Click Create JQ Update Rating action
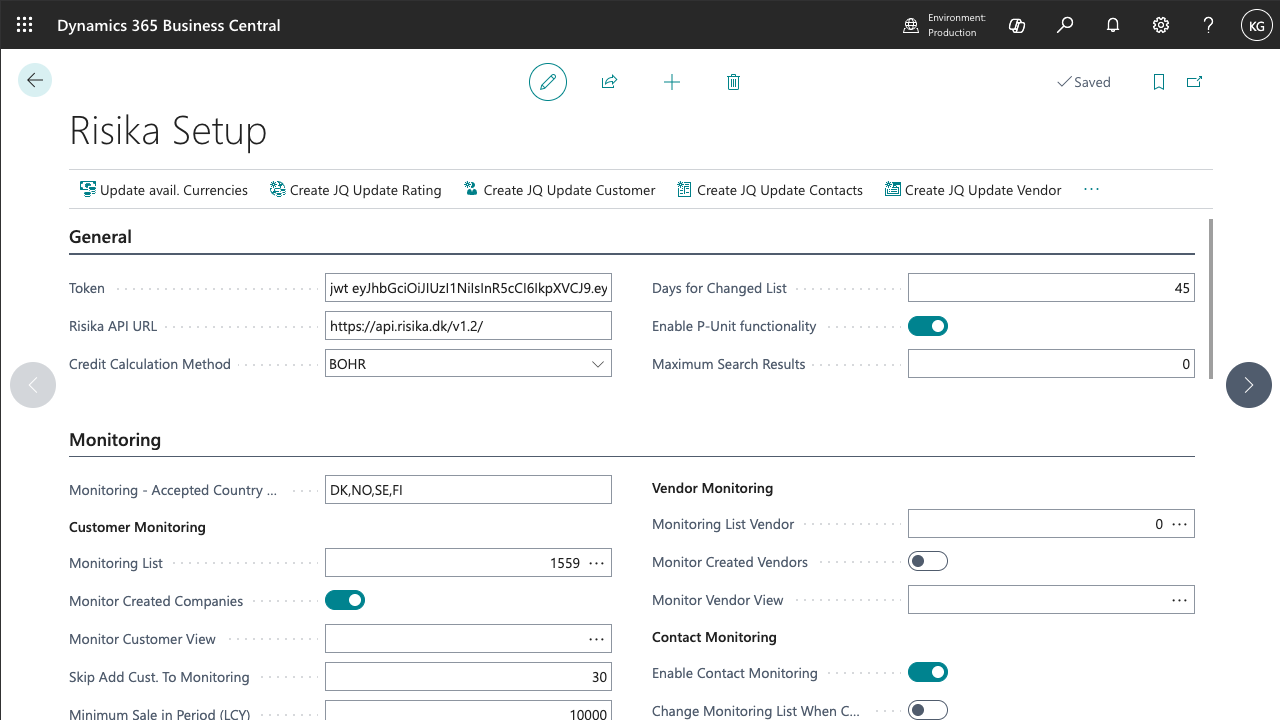The image size is (1280, 720). pos(356,190)
